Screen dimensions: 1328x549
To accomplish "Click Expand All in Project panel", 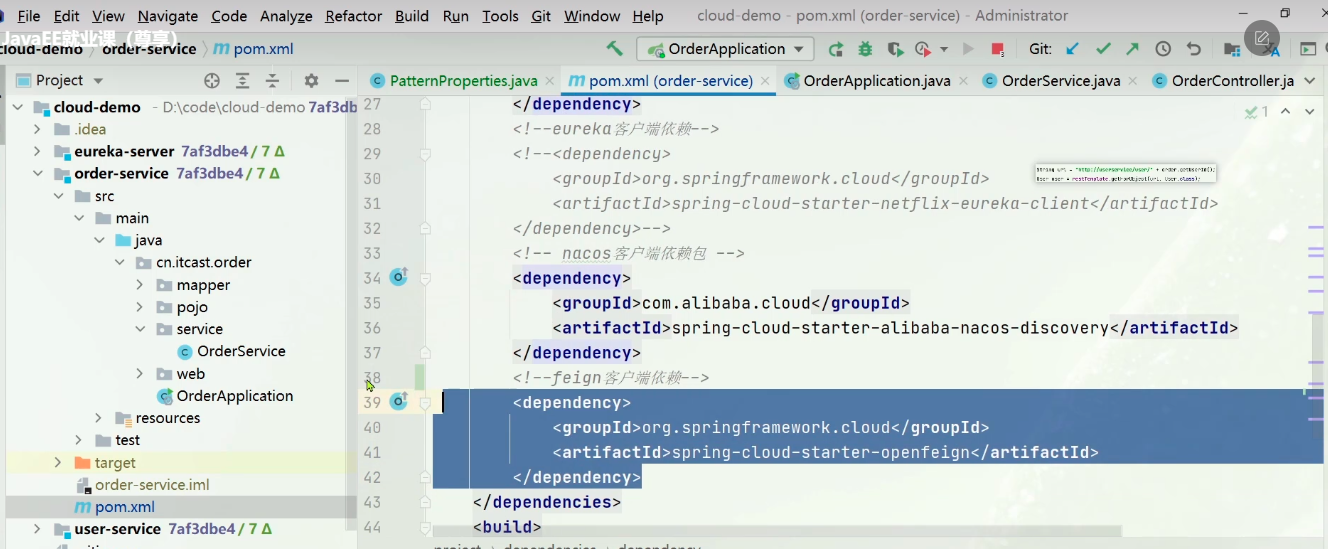I will 242,80.
